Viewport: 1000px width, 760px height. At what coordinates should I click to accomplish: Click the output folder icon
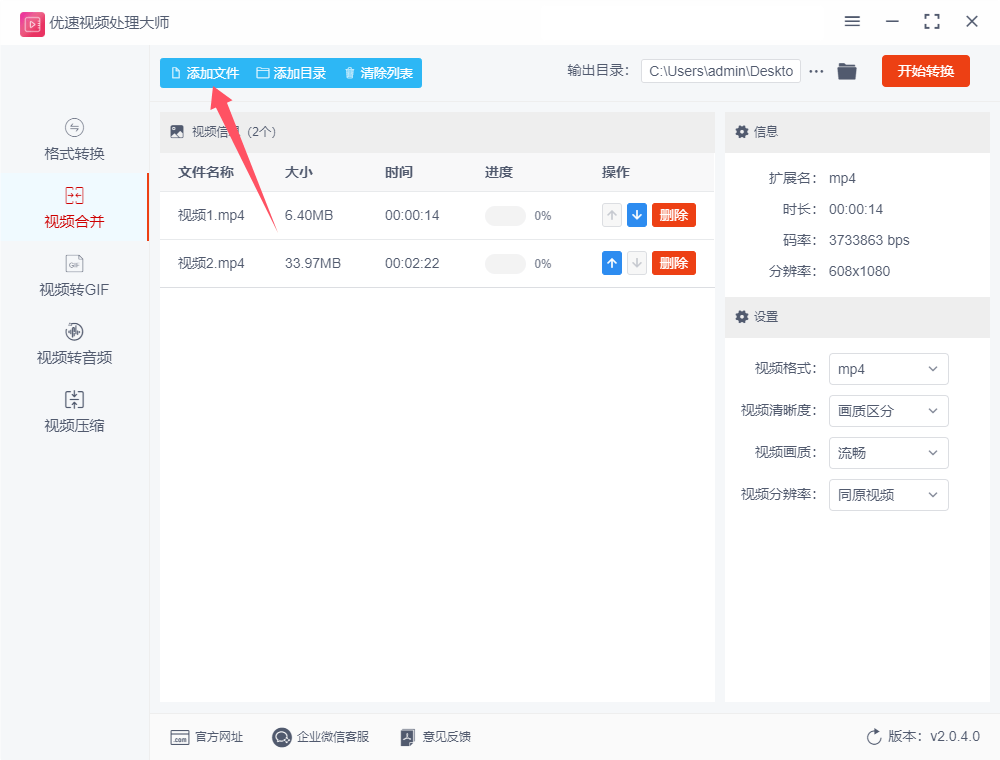tap(847, 71)
